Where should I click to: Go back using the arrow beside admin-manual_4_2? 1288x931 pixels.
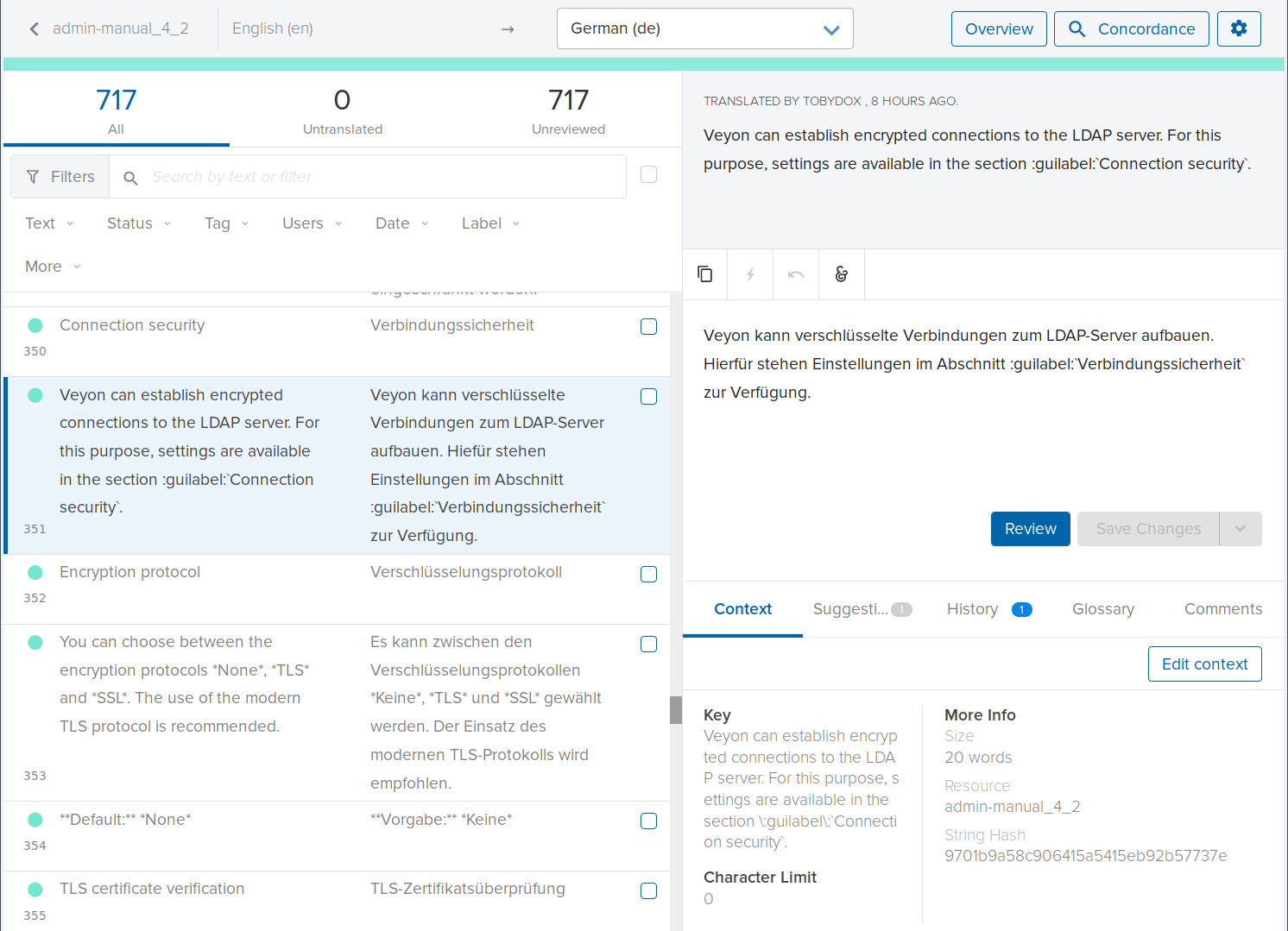click(35, 28)
